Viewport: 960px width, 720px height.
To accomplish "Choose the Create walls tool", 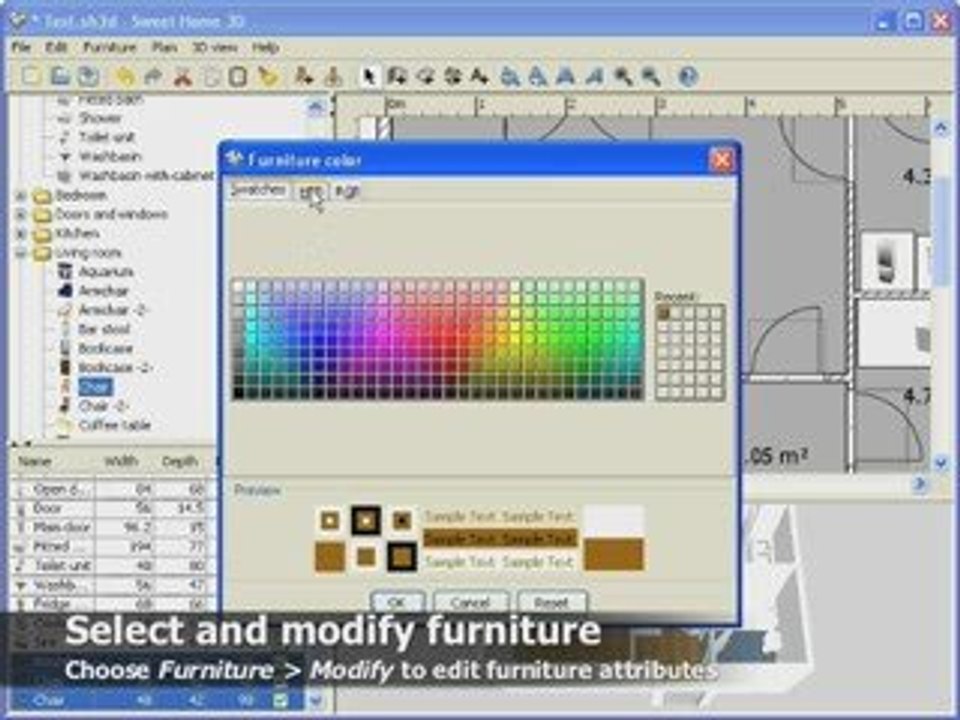I will click(x=397, y=77).
